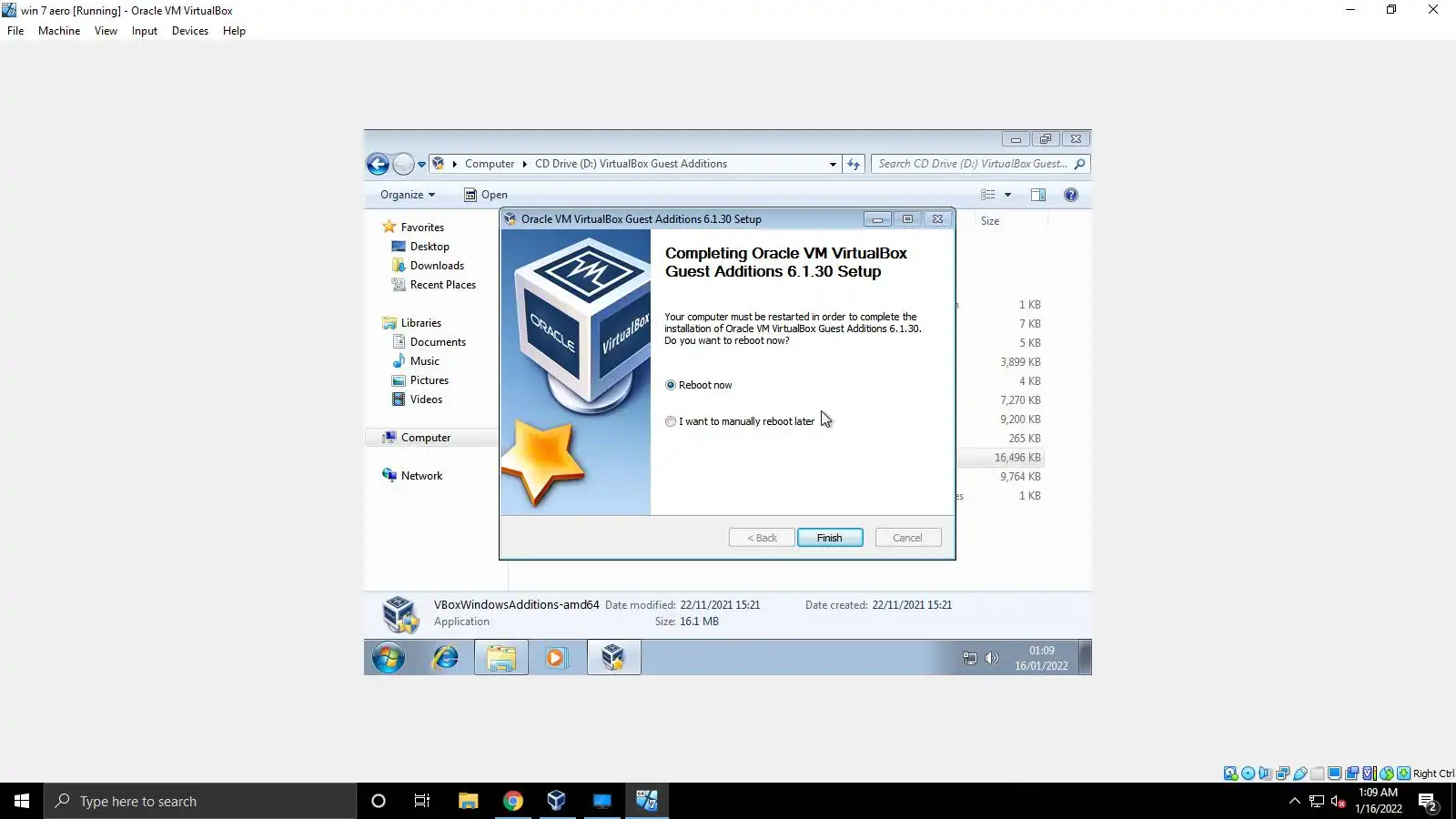
Task: Click the Show desktop strip in guest taskbar
Action: (1085, 657)
